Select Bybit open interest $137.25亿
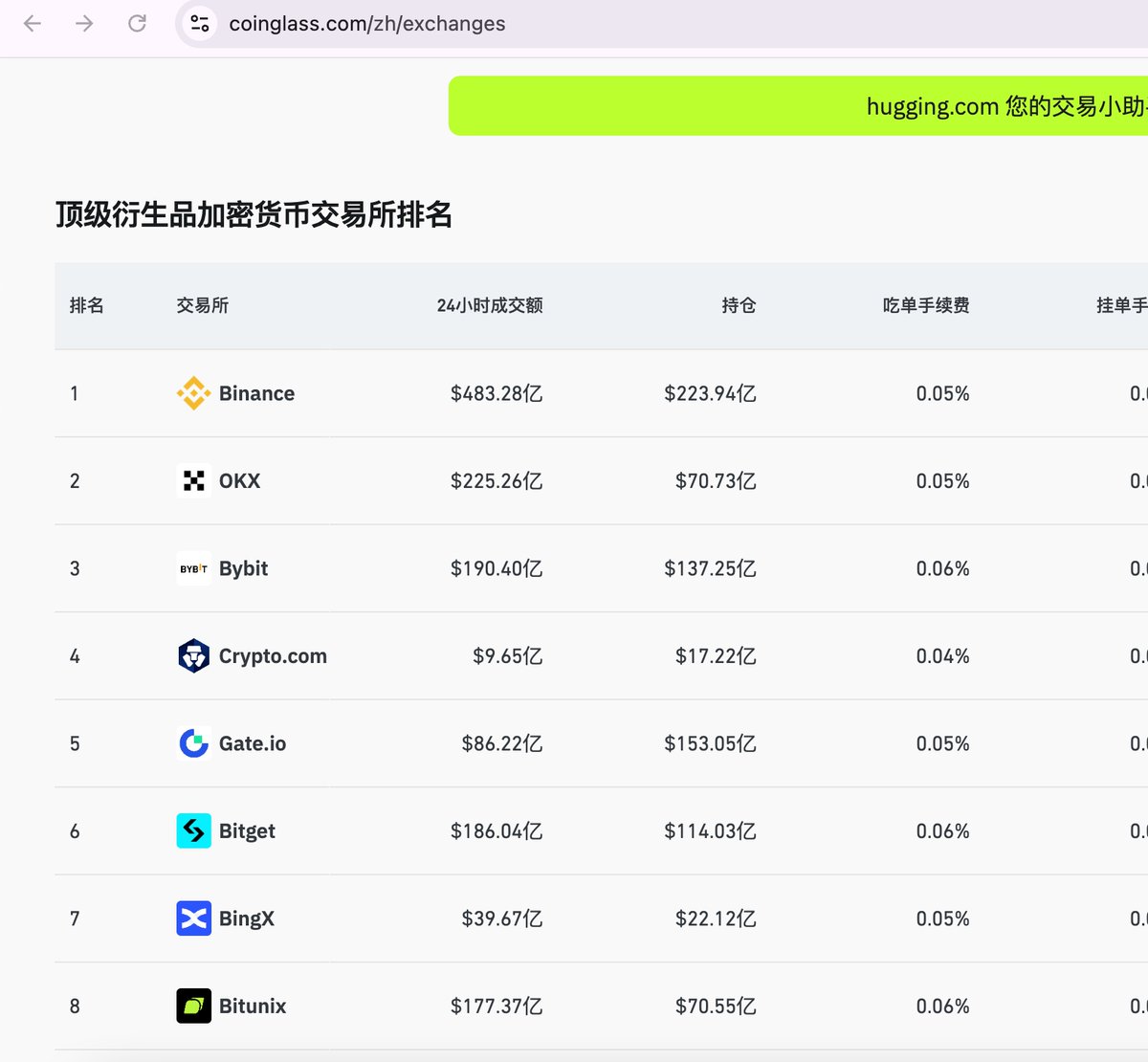Image resolution: width=1148 pixels, height=1062 pixels. pyautogui.click(x=710, y=568)
